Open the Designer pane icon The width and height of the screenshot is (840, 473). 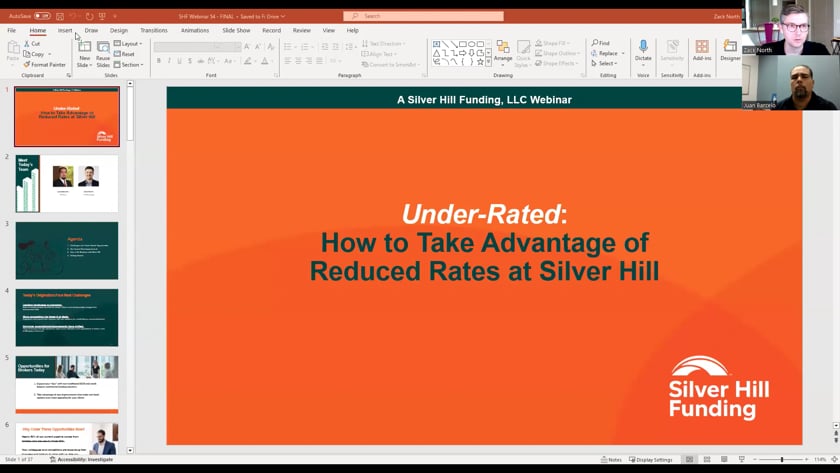(730, 47)
